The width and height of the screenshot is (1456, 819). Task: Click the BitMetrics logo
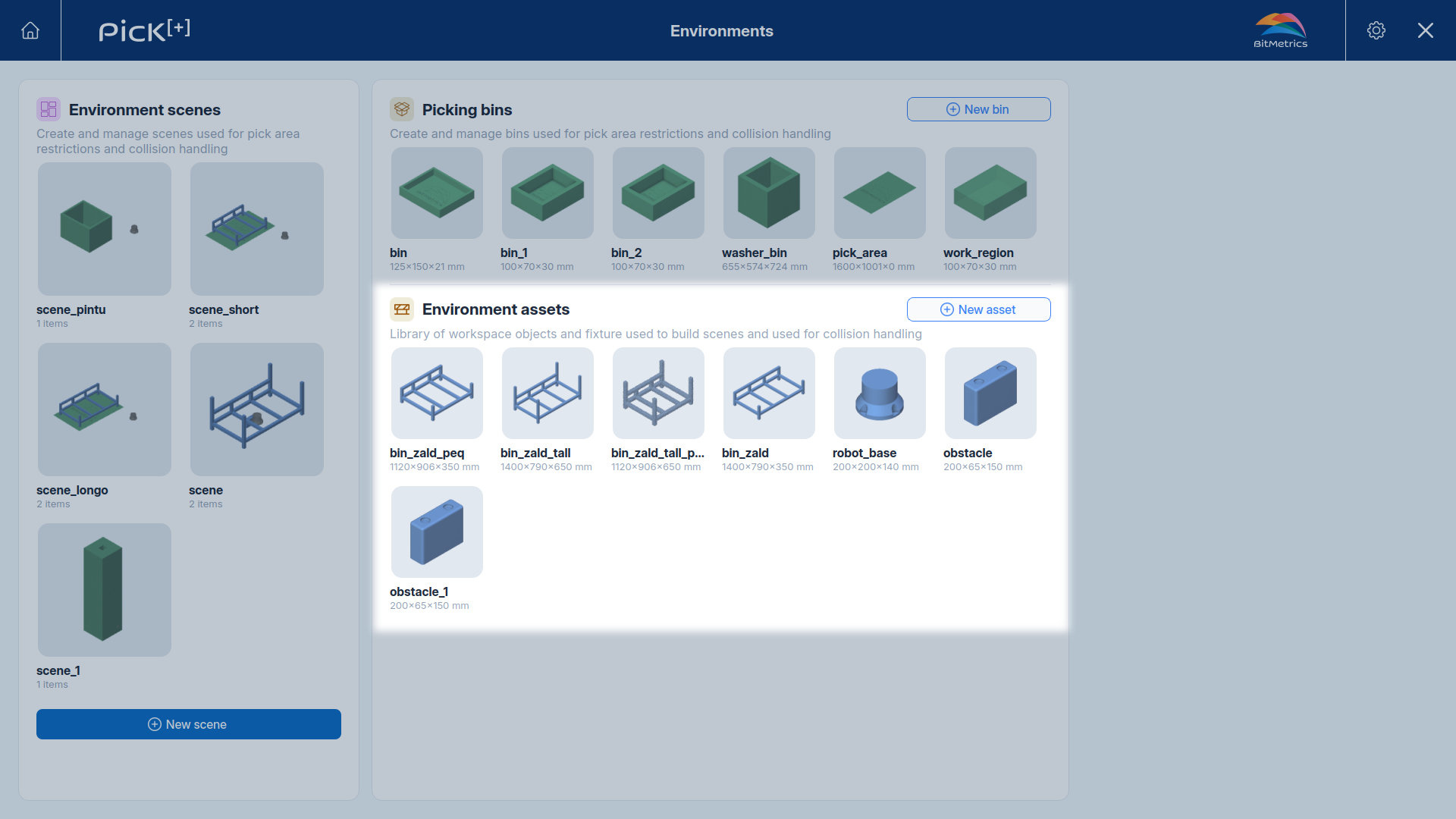[x=1280, y=30]
